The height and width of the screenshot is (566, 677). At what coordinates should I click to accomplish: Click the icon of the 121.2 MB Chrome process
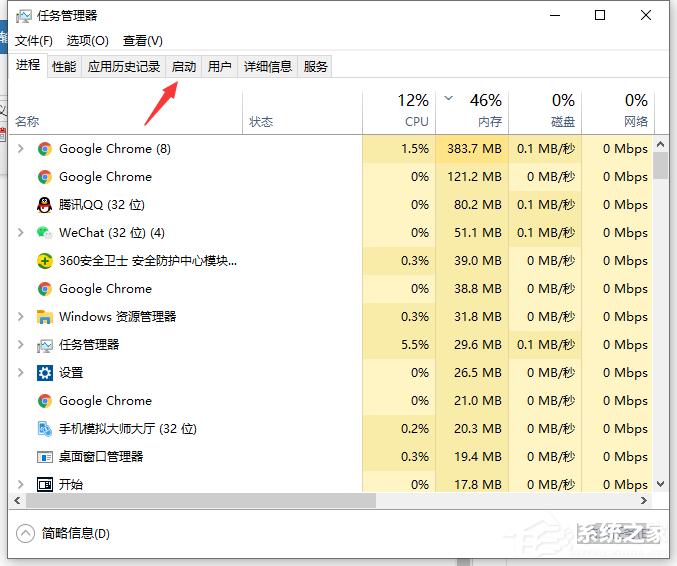tap(44, 177)
